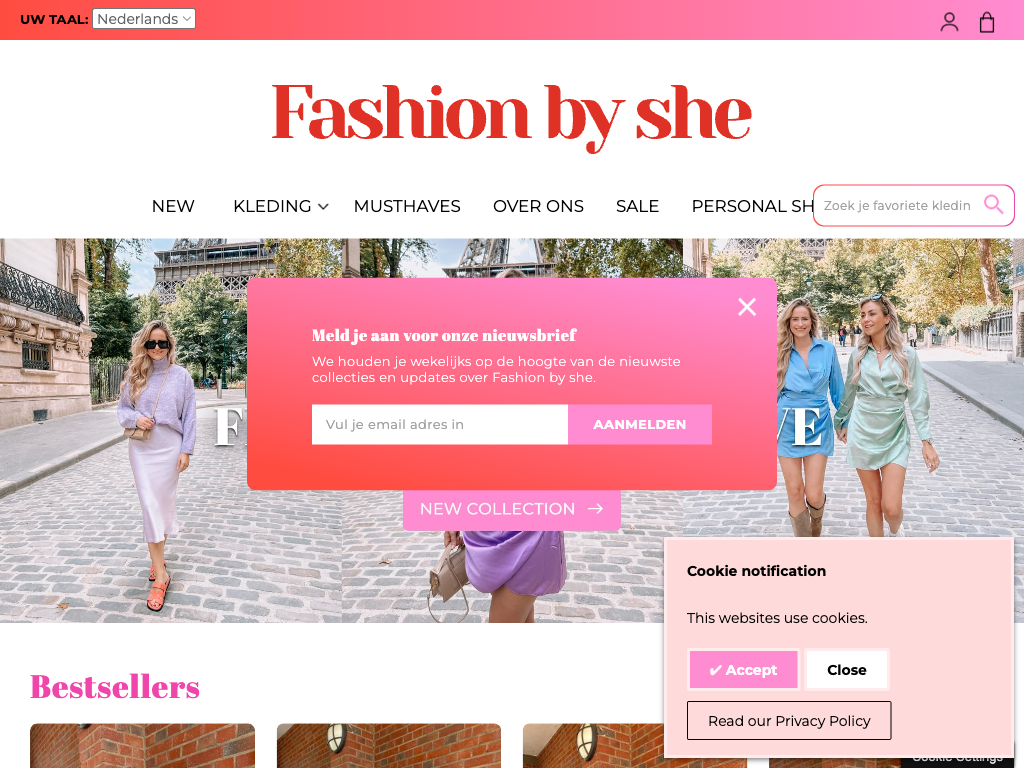Dismiss the cookie notification with Close

click(846, 669)
